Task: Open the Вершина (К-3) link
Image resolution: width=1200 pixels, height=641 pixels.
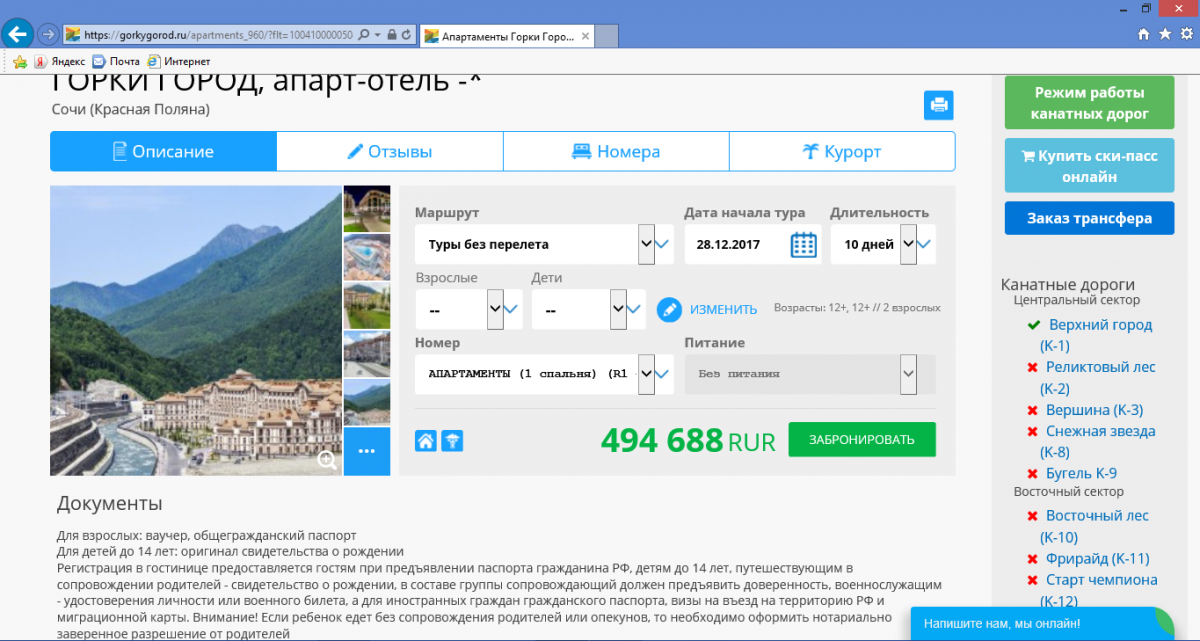Action: (x=1094, y=410)
